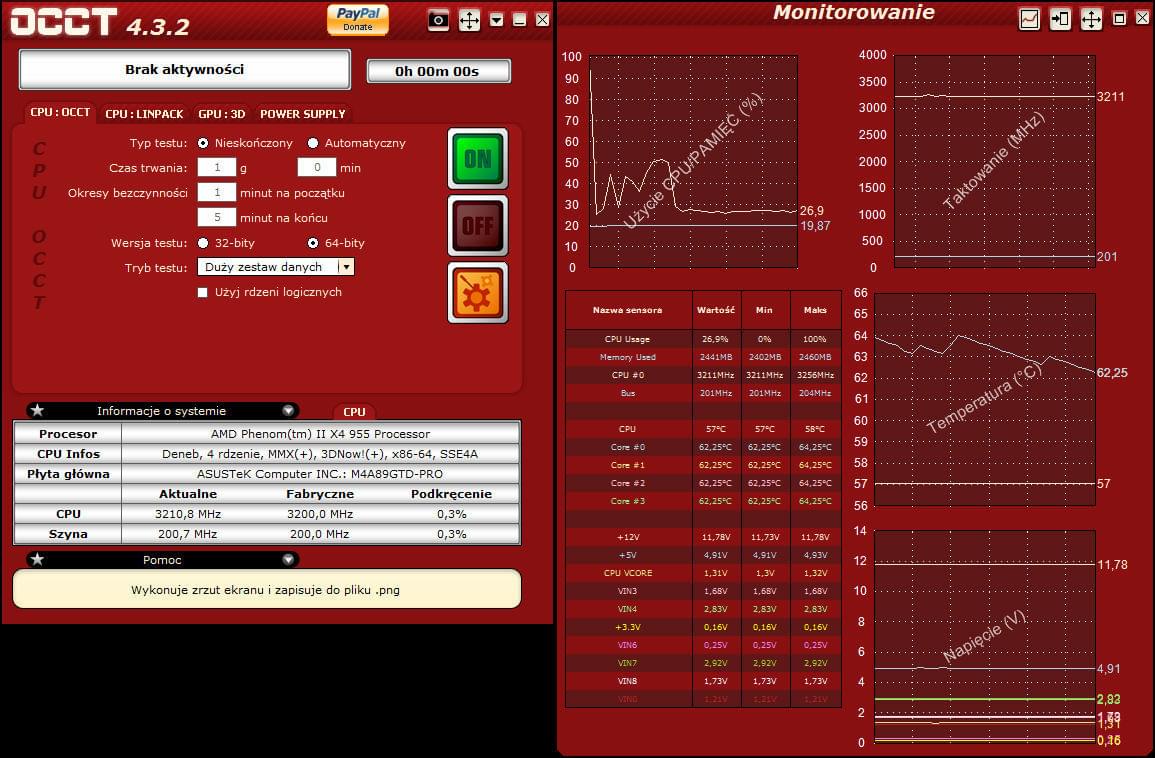
Task: Select the Memory Used sensor row
Action: 703,357
